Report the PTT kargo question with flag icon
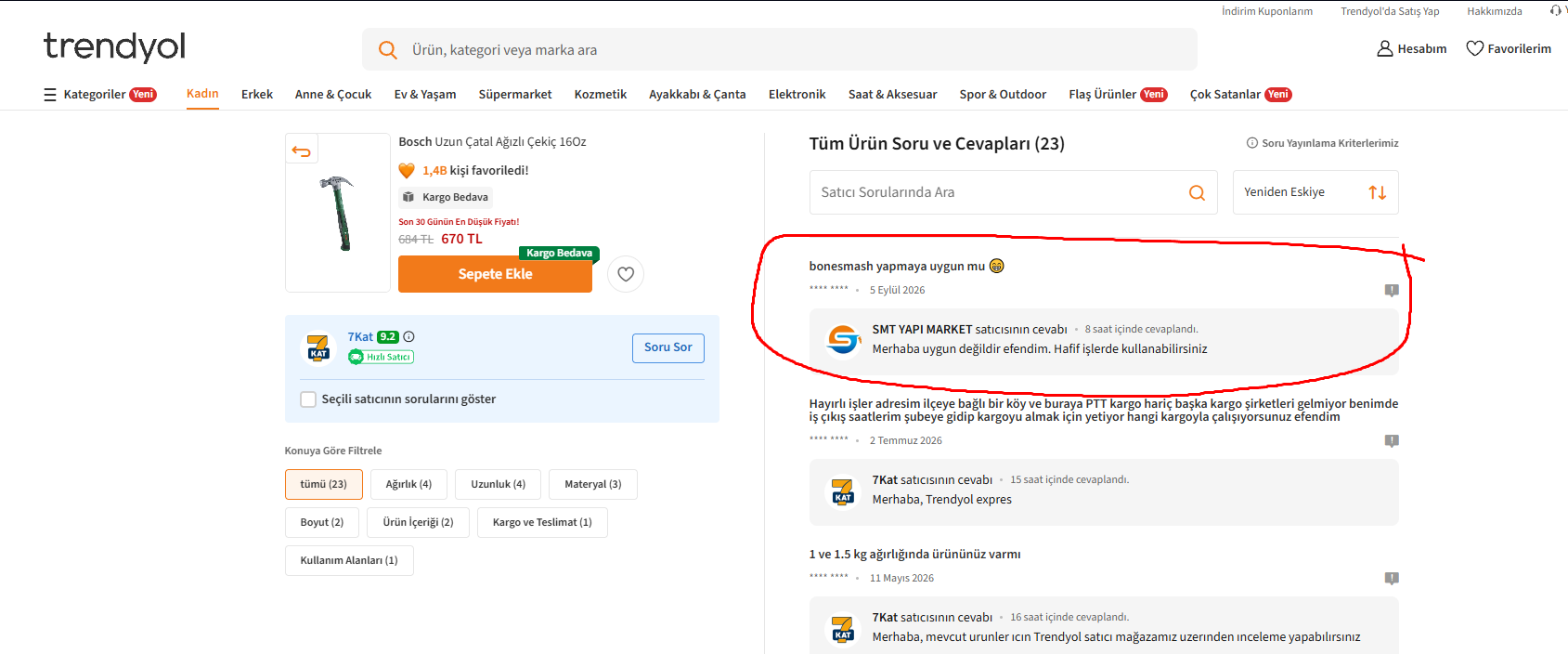This screenshot has width=1568, height=654. point(1392,440)
